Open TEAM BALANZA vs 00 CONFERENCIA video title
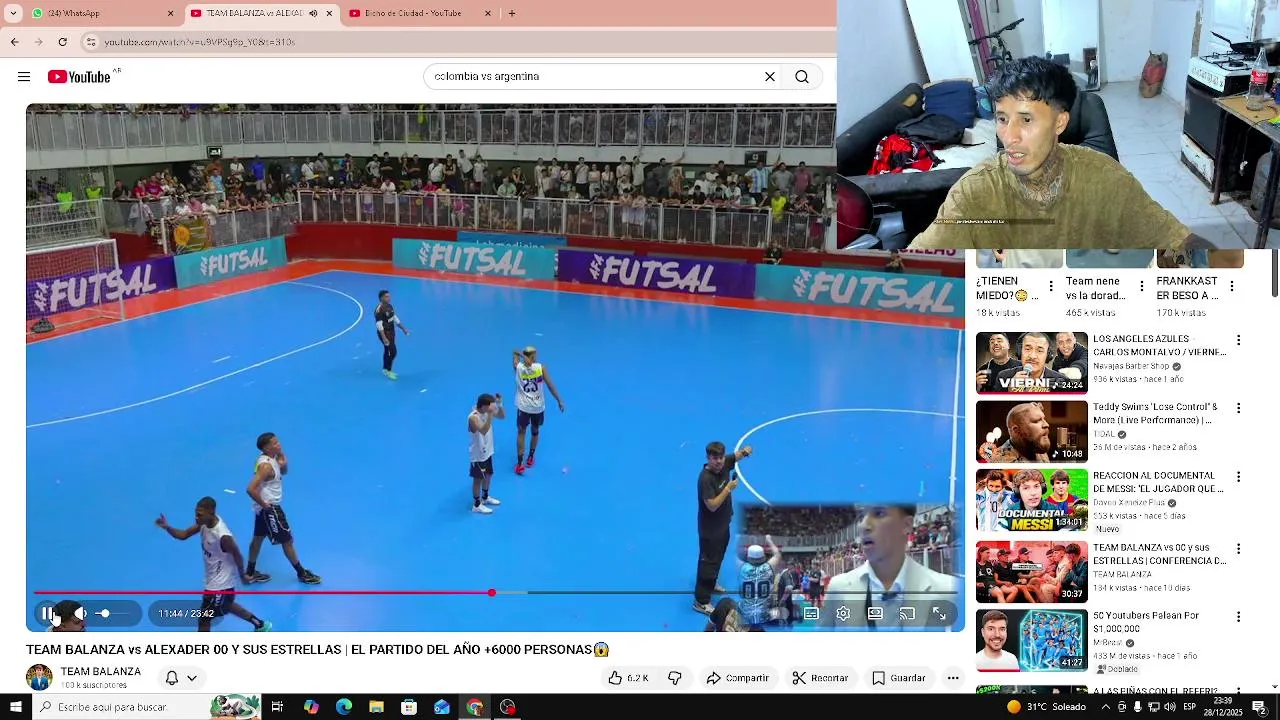Viewport: 1280px width, 720px height. click(x=1159, y=554)
